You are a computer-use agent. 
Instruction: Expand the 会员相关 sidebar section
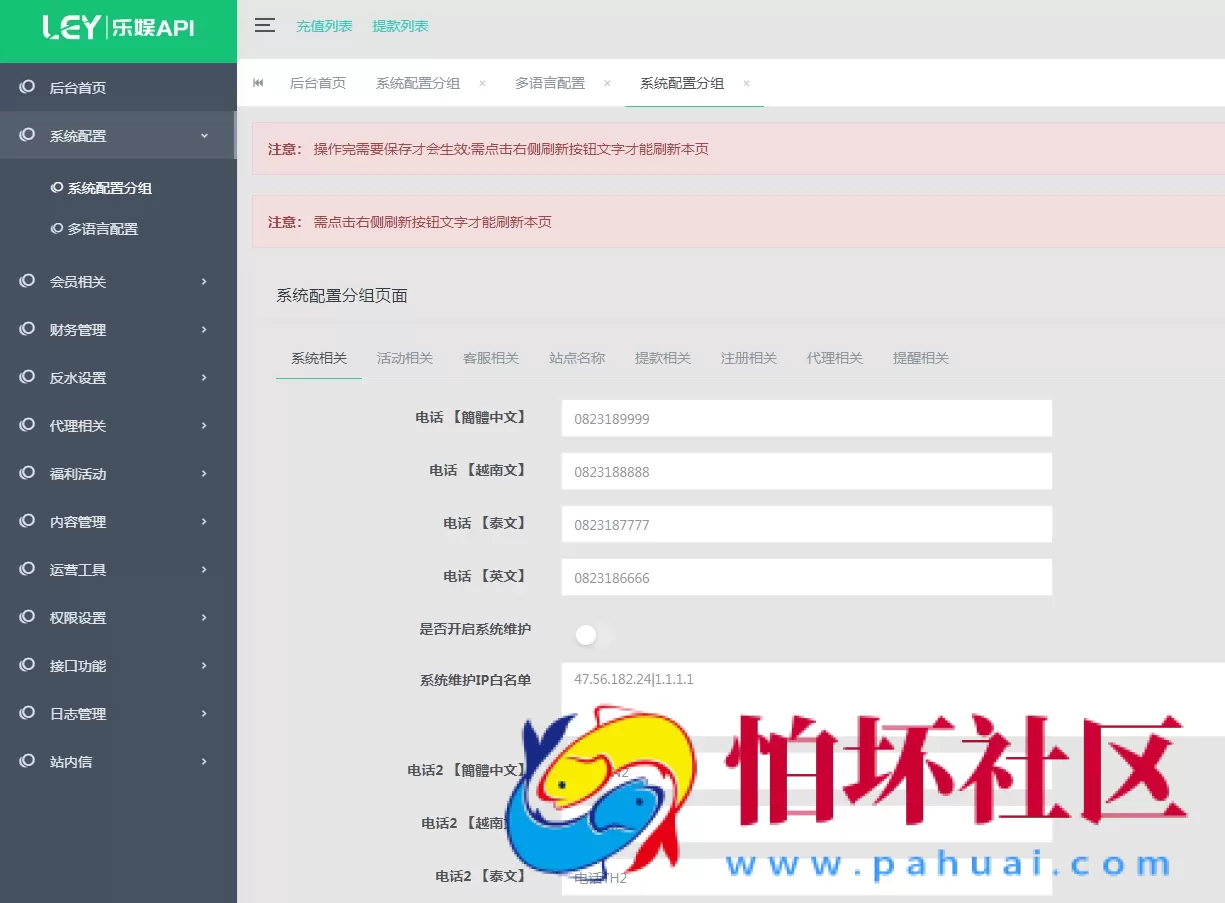point(118,281)
